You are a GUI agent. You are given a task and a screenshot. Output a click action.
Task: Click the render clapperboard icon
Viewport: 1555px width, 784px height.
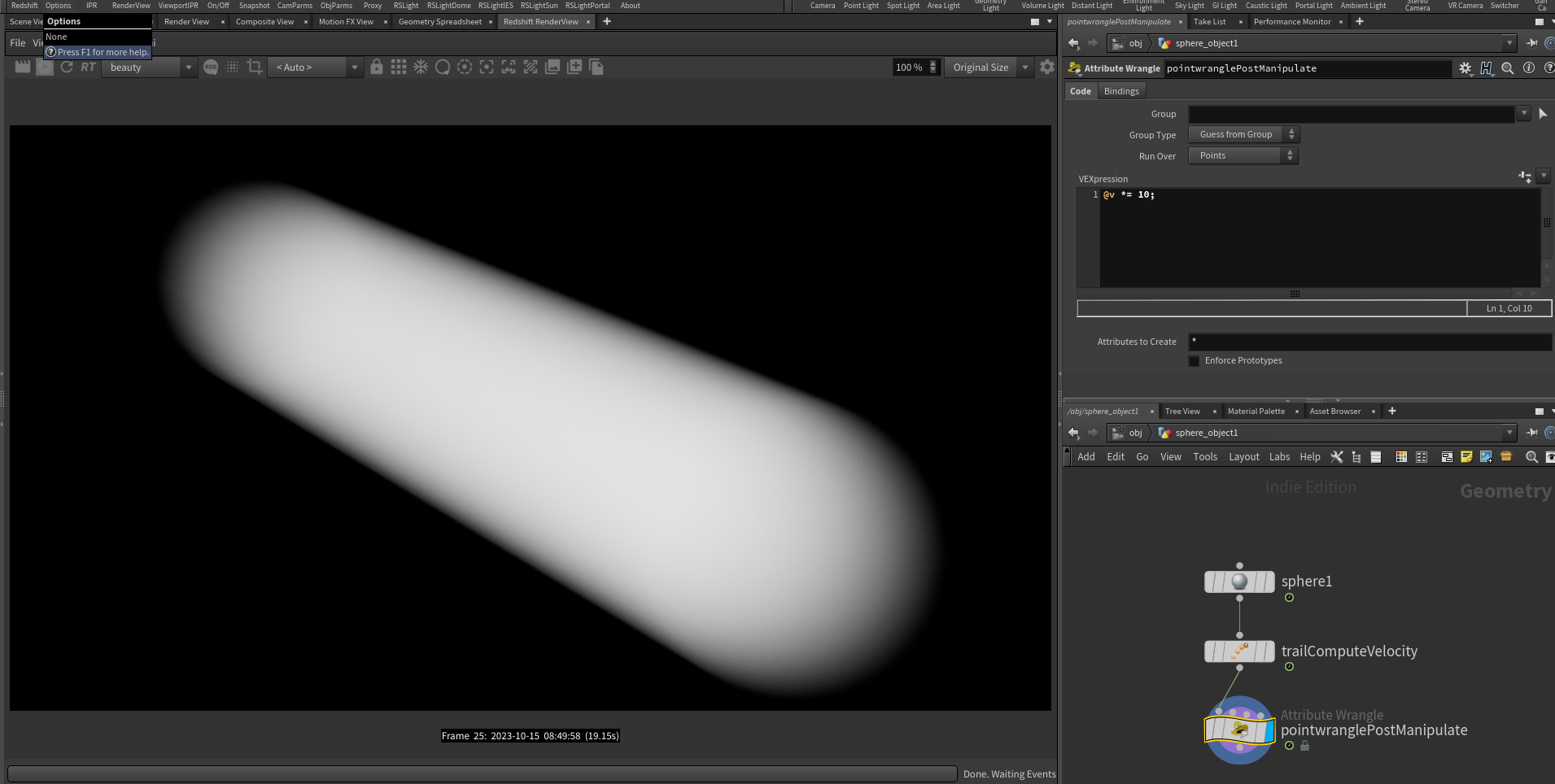click(23, 68)
